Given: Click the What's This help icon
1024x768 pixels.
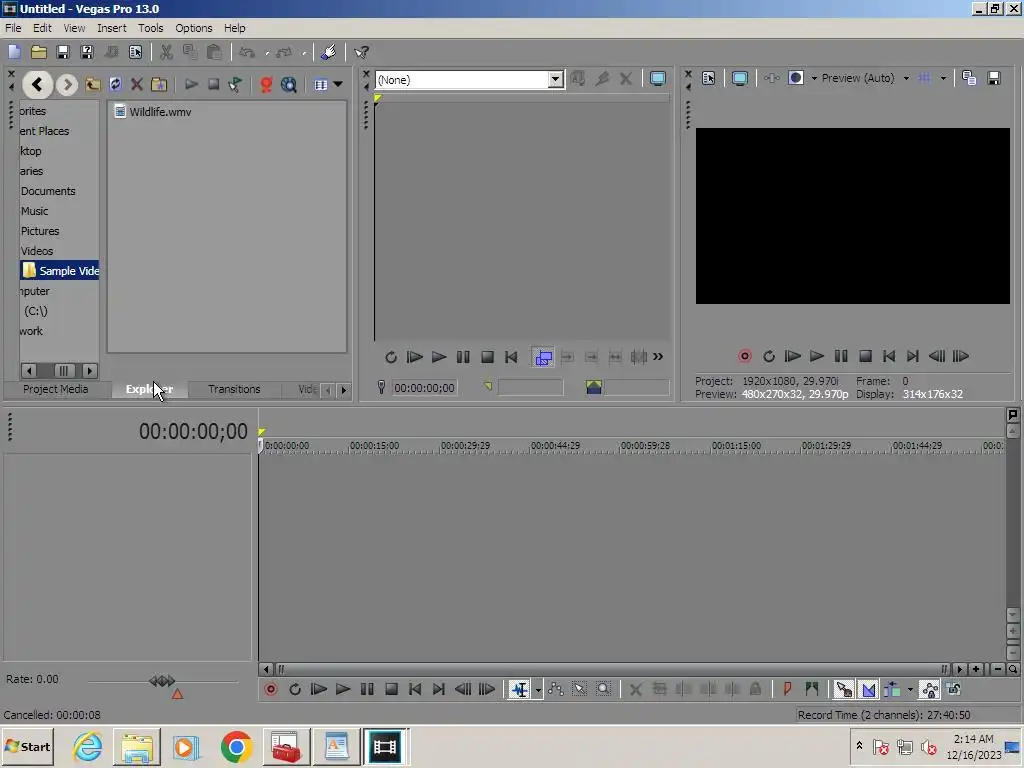Looking at the screenshot, I should click(361, 52).
